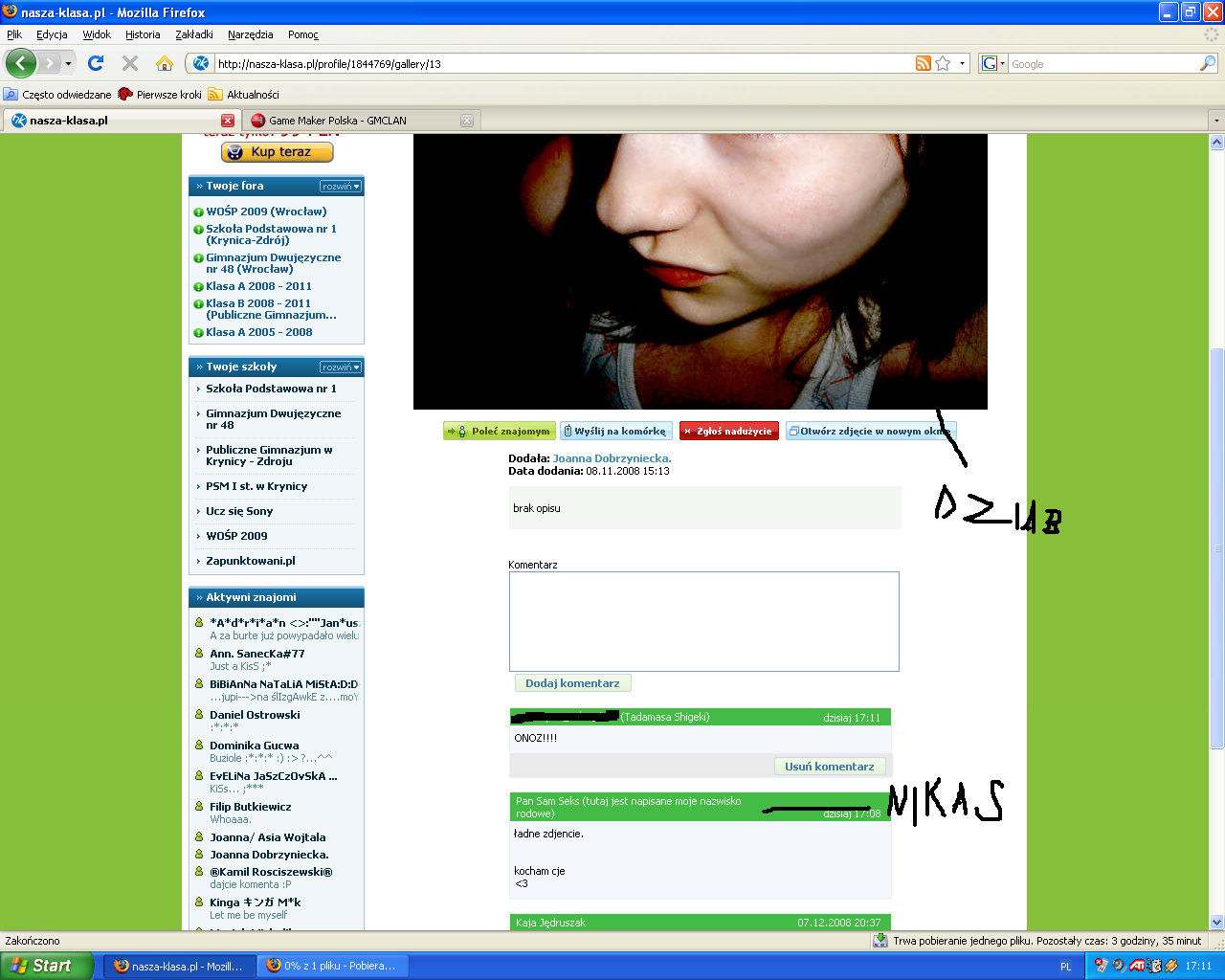Click the Firefox back arrow button

20,64
